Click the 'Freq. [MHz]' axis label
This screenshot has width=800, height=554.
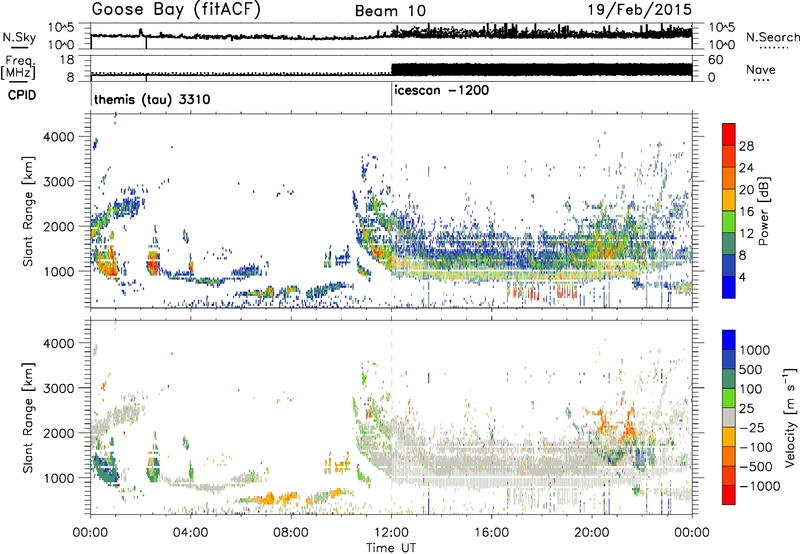pos(18,67)
